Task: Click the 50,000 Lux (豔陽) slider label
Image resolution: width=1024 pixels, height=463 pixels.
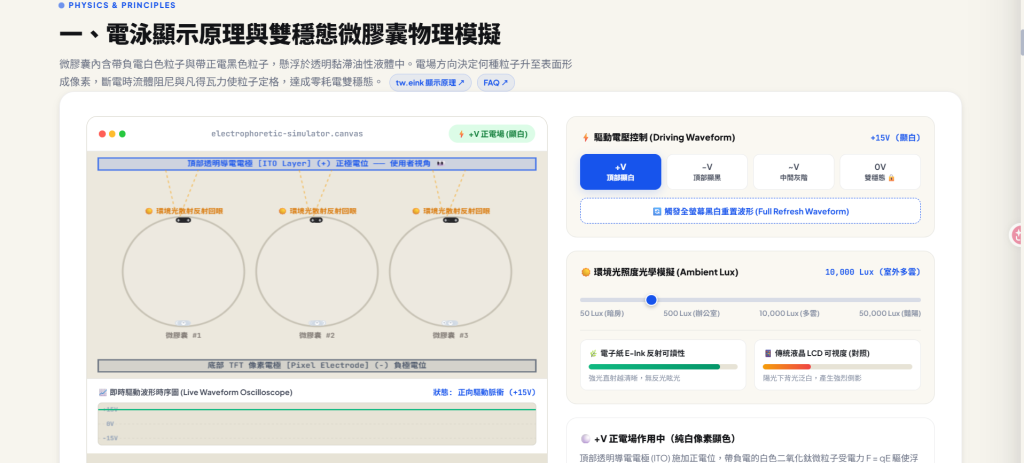Action: [890, 313]
